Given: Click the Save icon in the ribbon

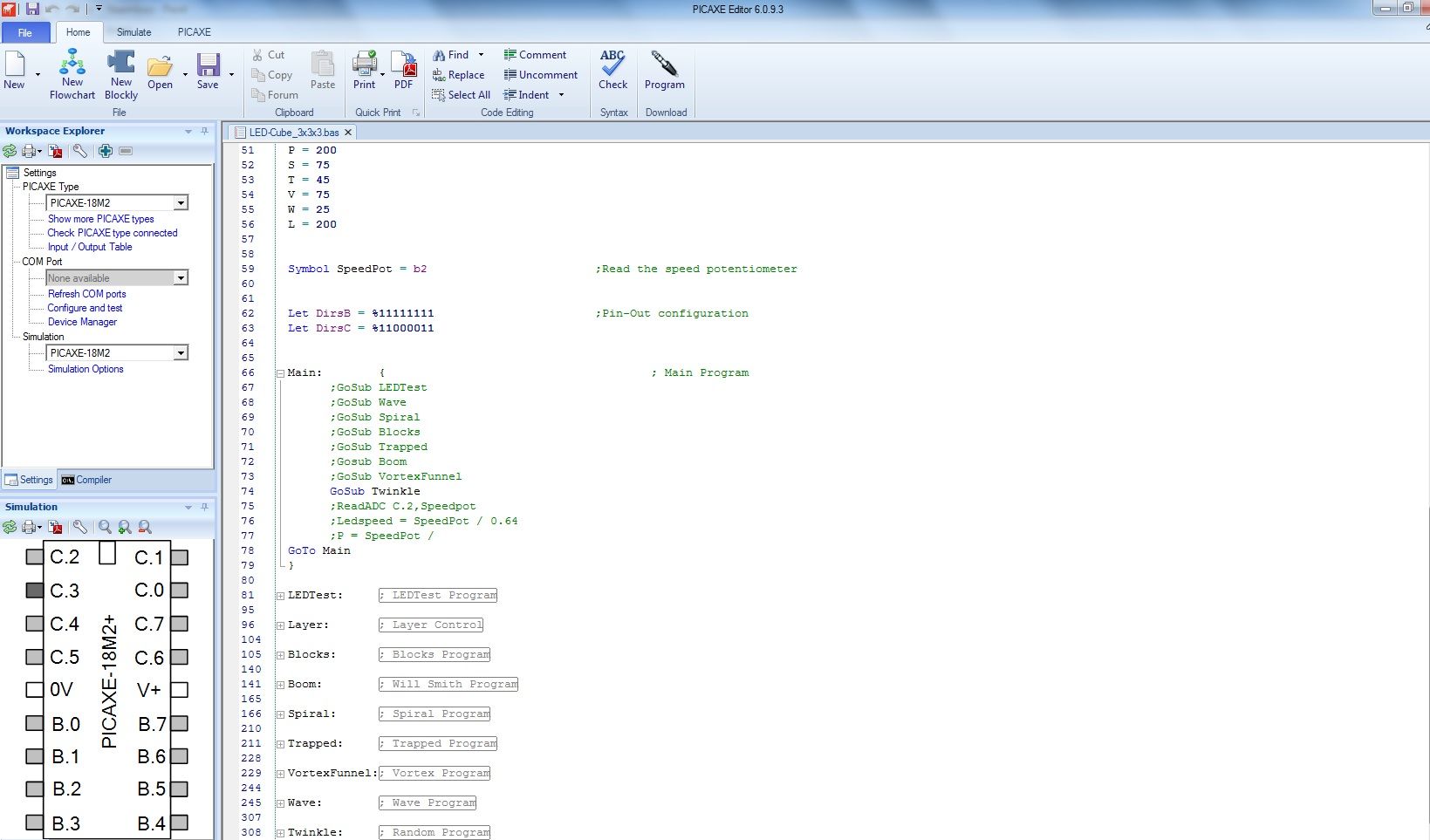Looking at the screenshot, I should pyautogui.click(x=208, y=65).
